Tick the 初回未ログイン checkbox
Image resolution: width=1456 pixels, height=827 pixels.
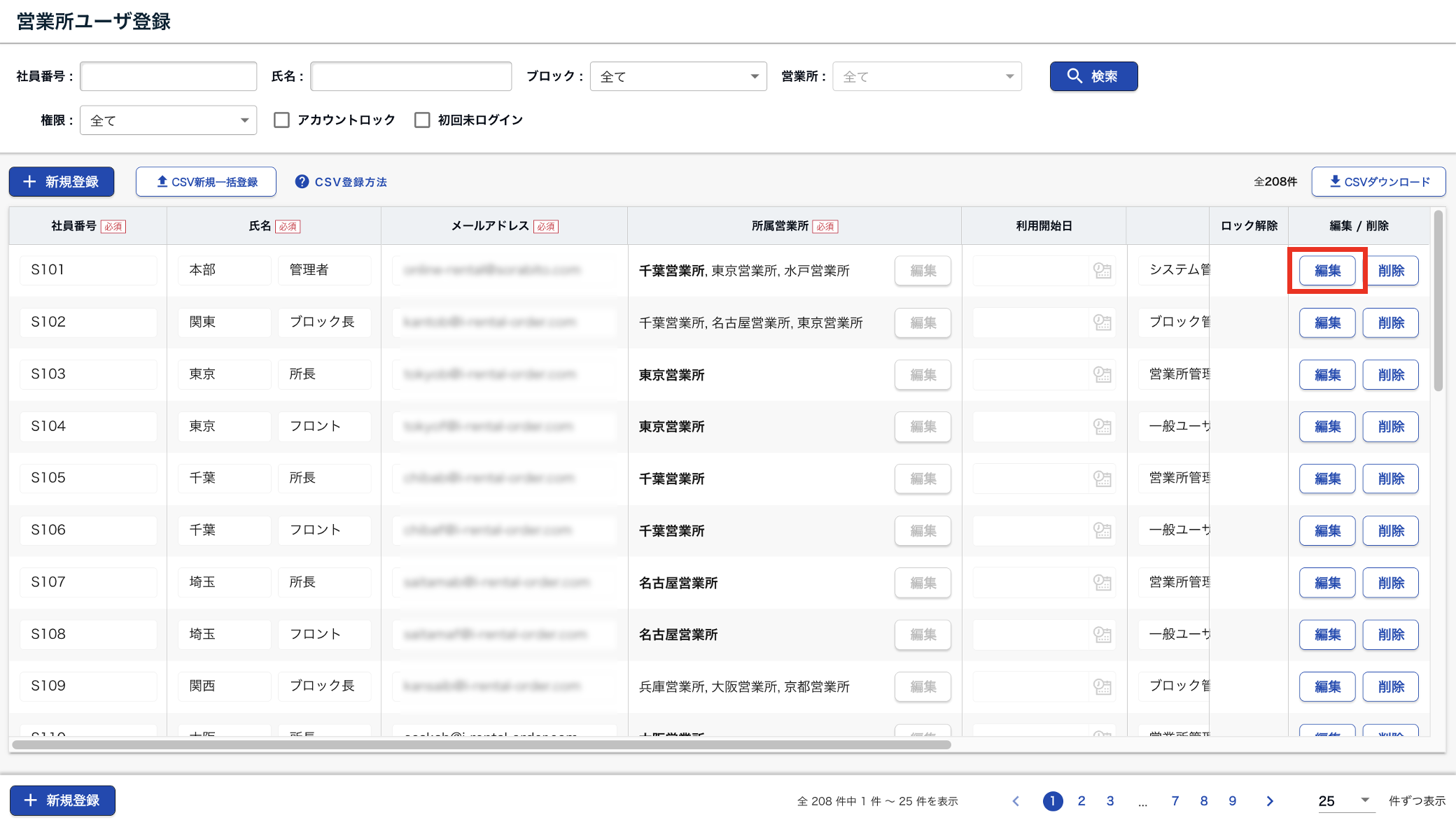click(x=422, y=120)
